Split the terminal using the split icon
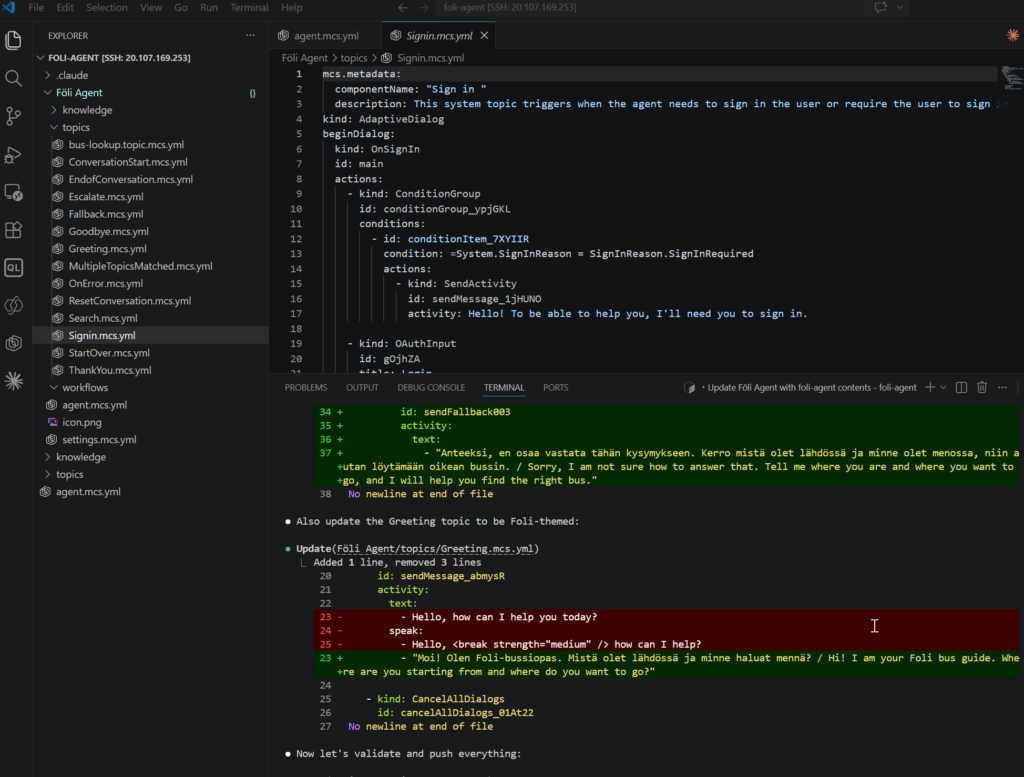Screen dimensions: 1024x777 (962, 387)
